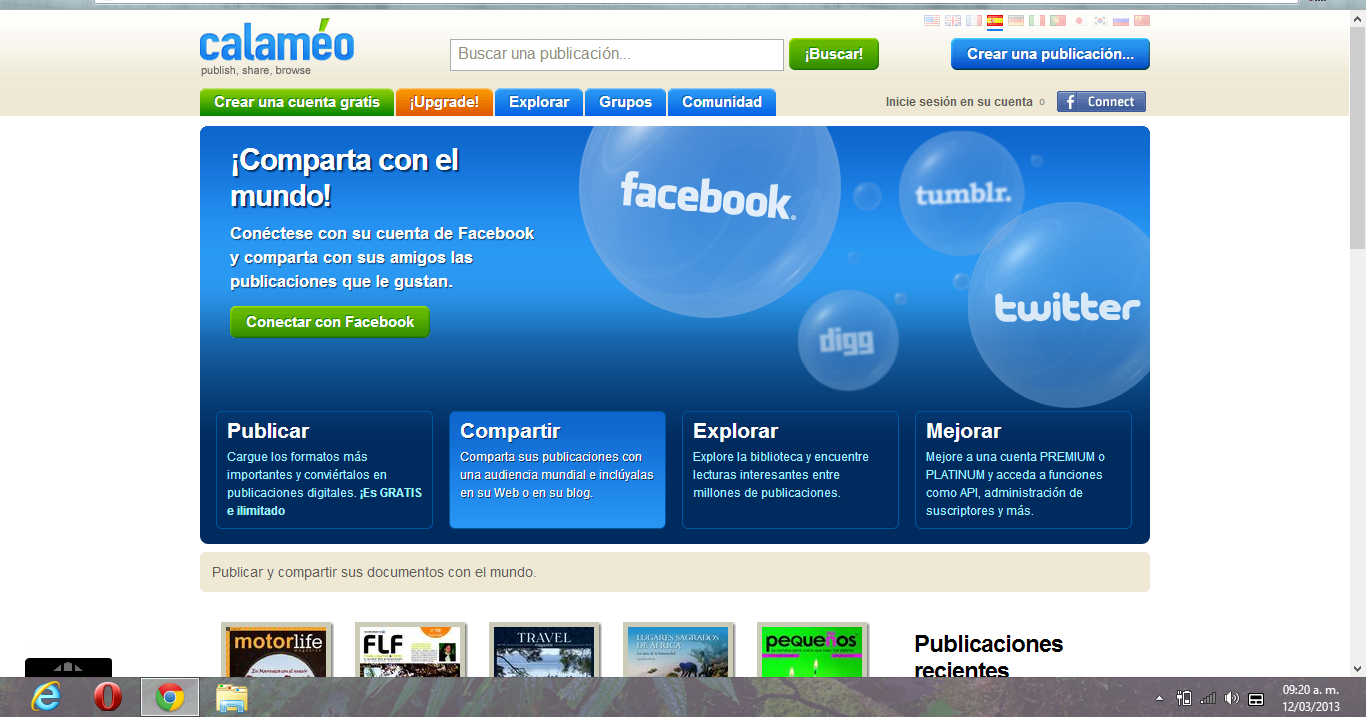
Task: Click the Calaméo logo
Action: click(x=277, y=44)
